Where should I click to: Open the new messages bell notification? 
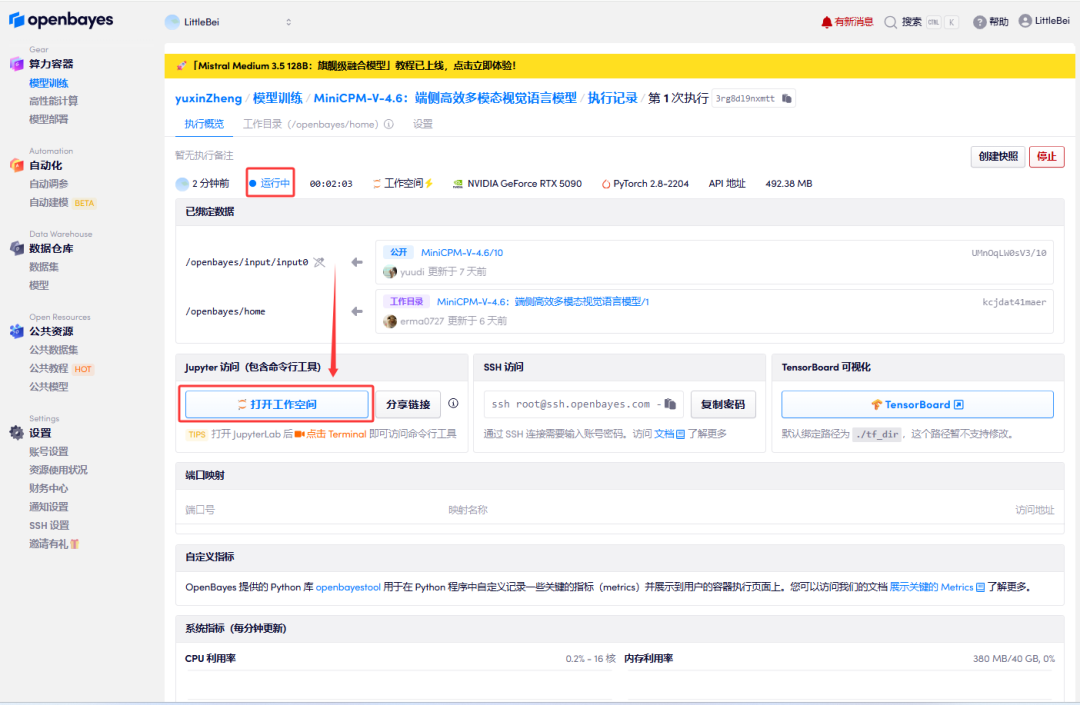tap(847, 22)
